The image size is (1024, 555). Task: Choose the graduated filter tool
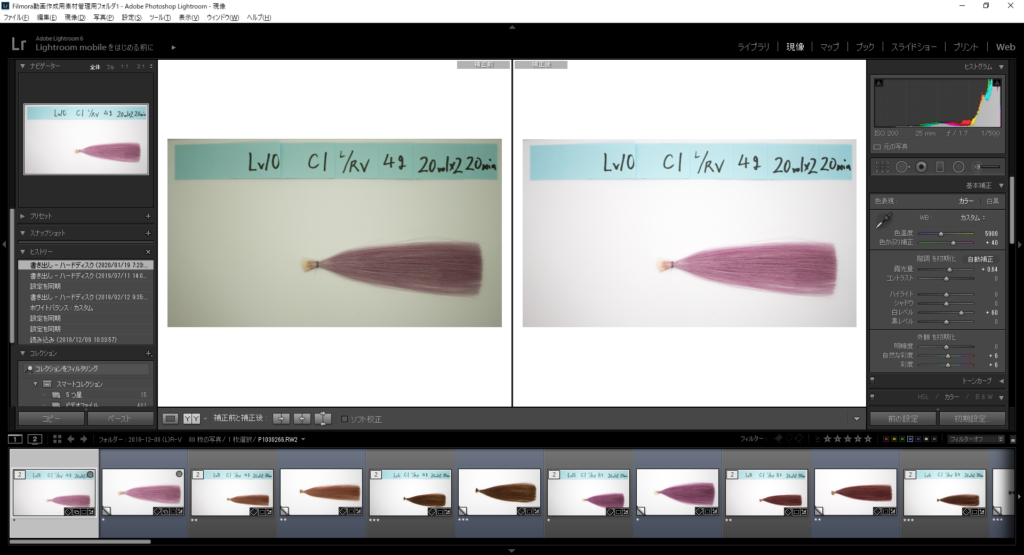coord(940,166)
